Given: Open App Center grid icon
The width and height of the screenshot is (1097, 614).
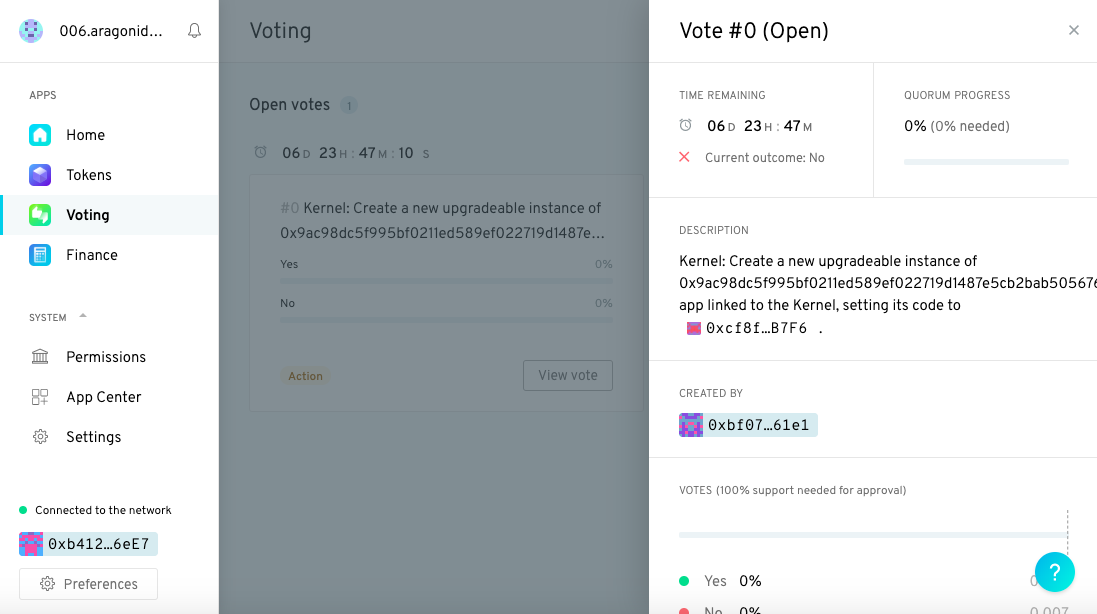Looking at the screenshot, I should point(40,397).
